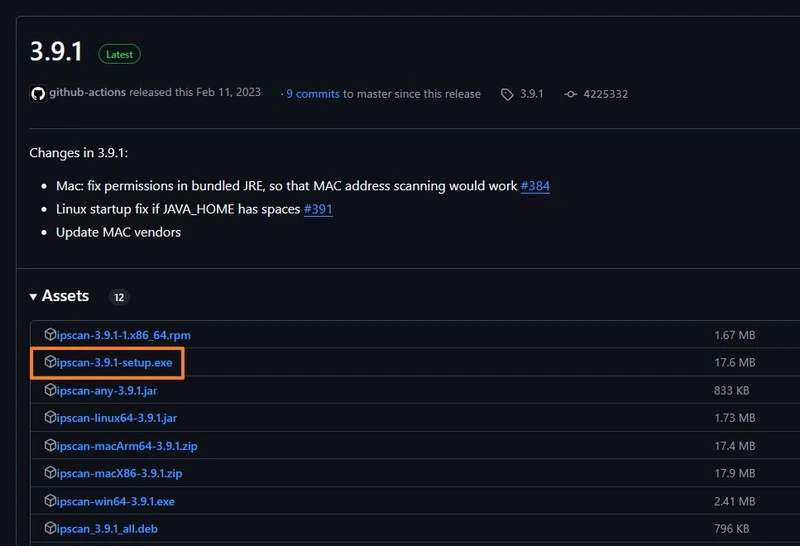Click the green Latest badge
The image size is (800, 546).
[119, 54]
